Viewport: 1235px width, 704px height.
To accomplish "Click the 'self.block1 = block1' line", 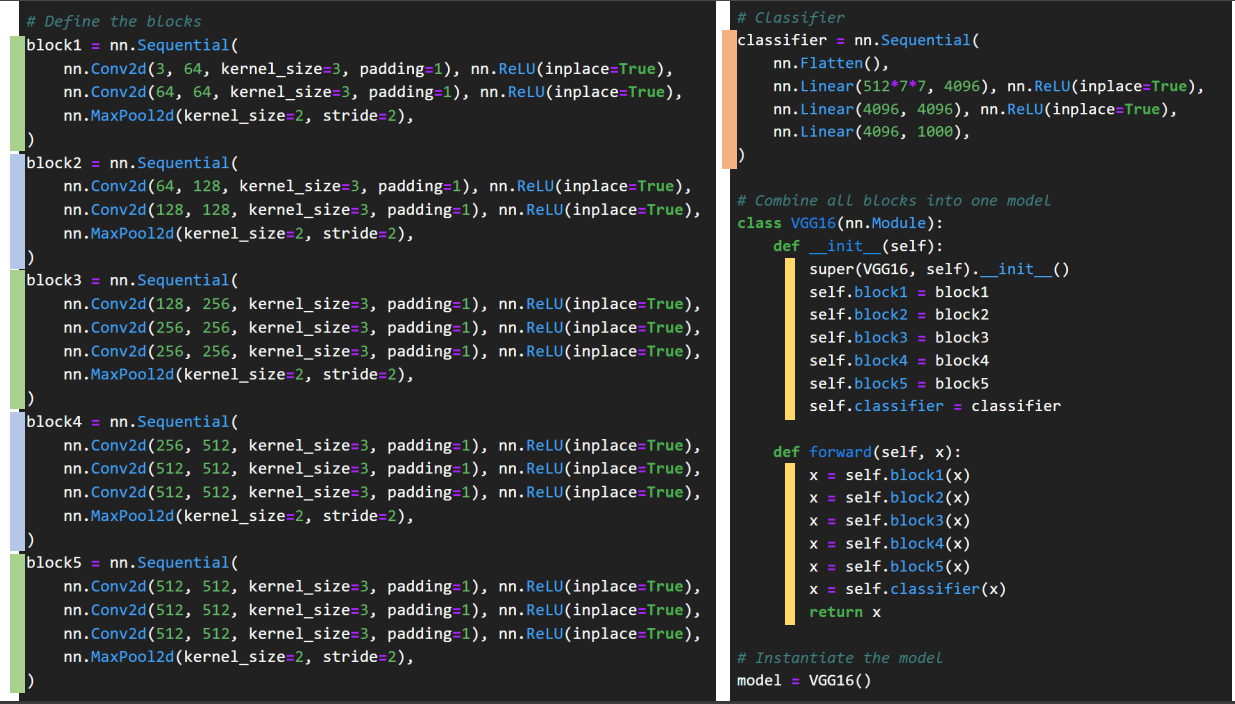I will pos(899,292).
